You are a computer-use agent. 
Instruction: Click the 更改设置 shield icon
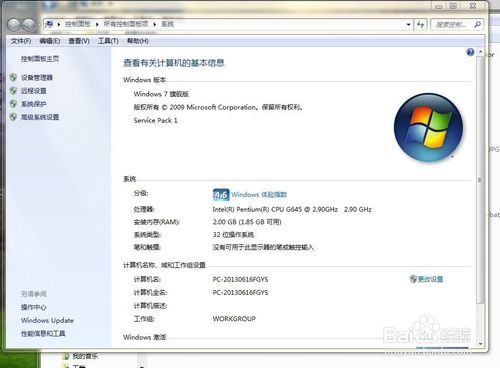pyautogui.click(x=413, y=279)
